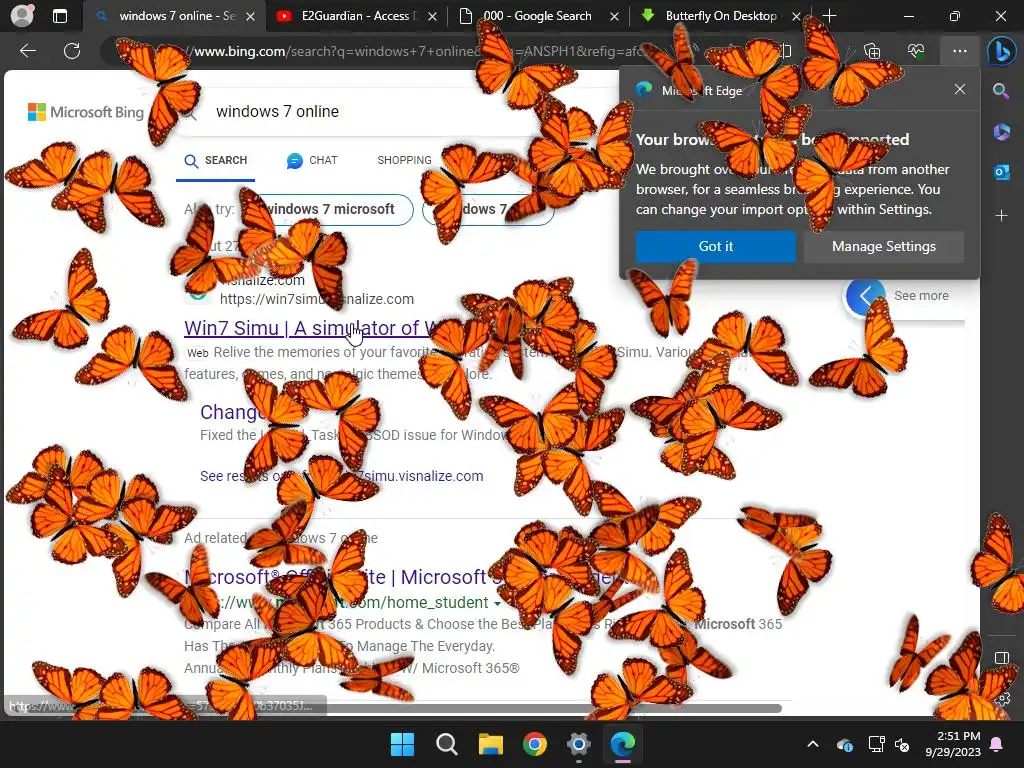Open the Microsoft Office site ad link
The height and width of the screenshot is (768, 1024).
tap(405, 577)
